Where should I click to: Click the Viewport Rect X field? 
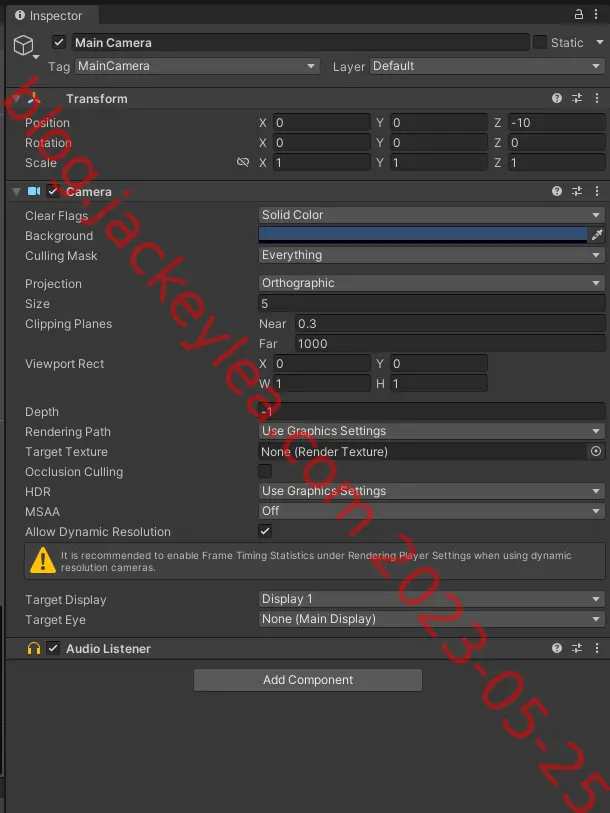pyautogui.click(x=322, y=363)
